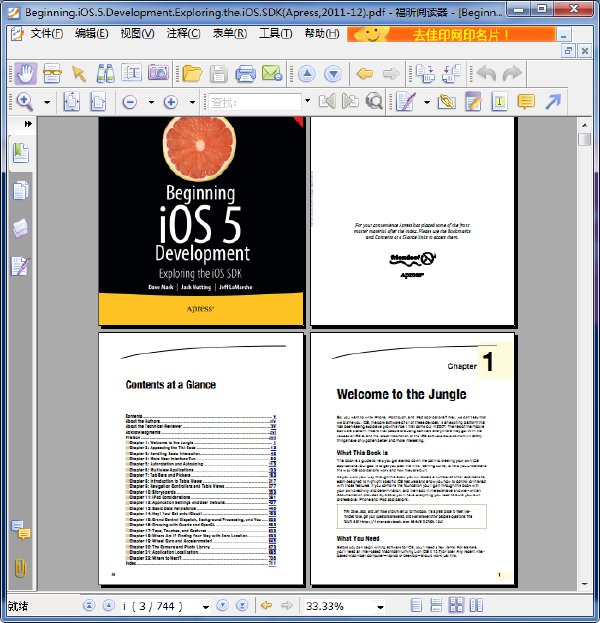600x623 pixels.
Task: Save the document with the floppy icon
Action: point(219,74)
